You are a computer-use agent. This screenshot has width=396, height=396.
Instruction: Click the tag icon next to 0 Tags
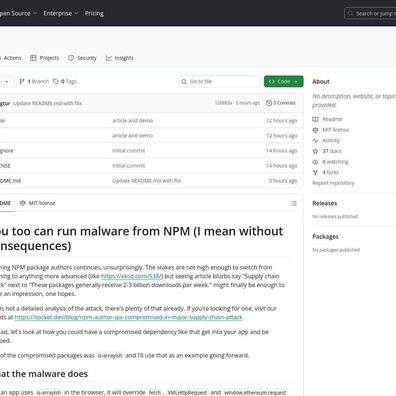(x=56, y=81)
